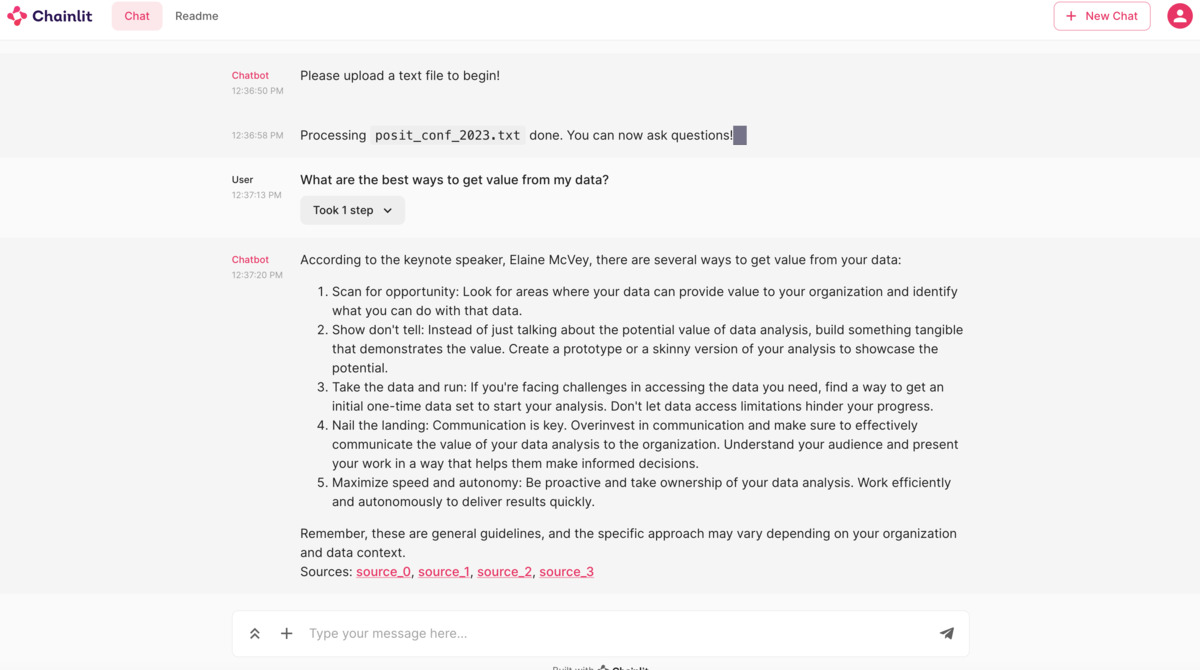The image size is (1200, 670).
Task: Expand the Took 1 step dropdown
Action: point(352,210)
